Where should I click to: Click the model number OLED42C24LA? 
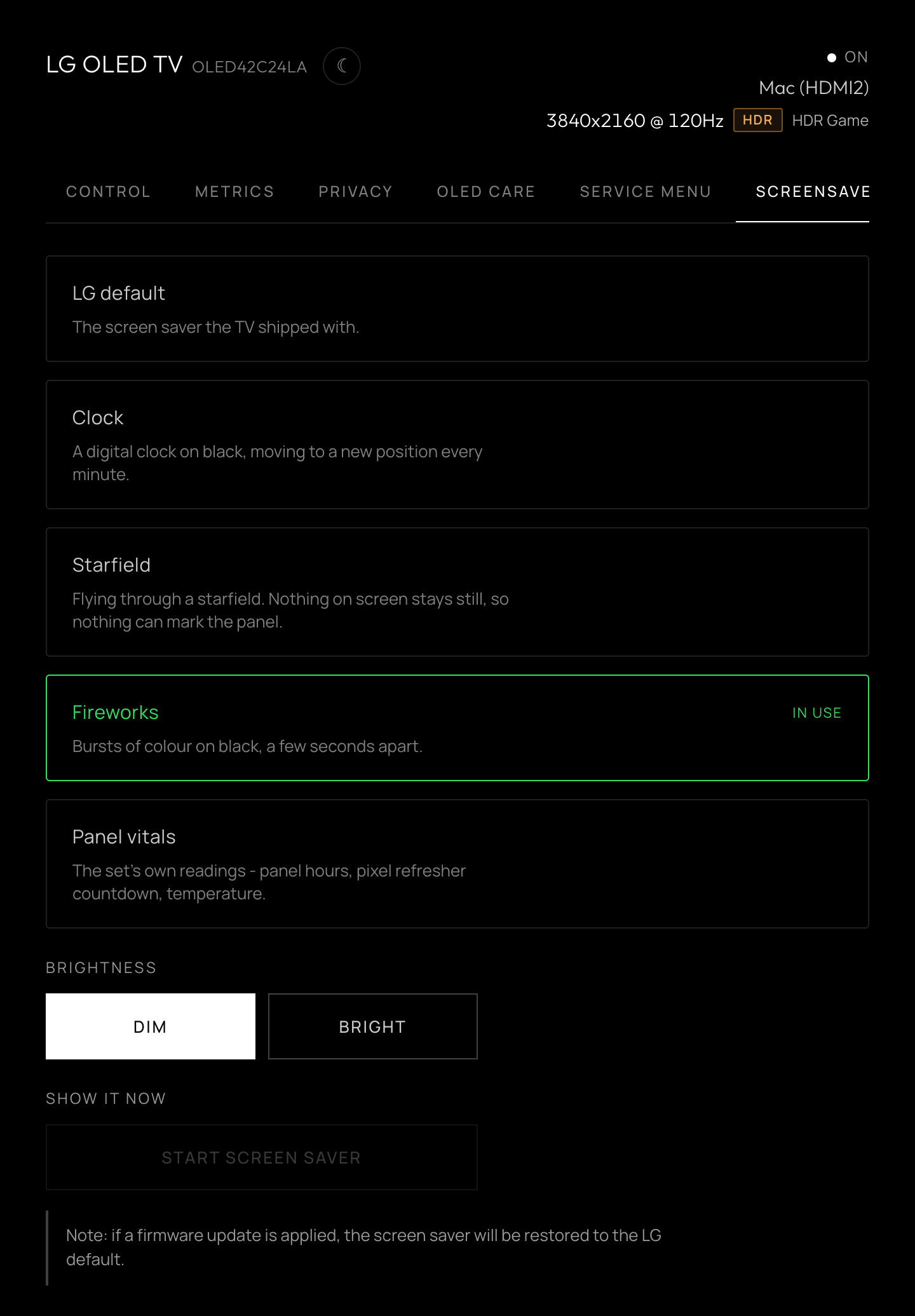[250, 67]
